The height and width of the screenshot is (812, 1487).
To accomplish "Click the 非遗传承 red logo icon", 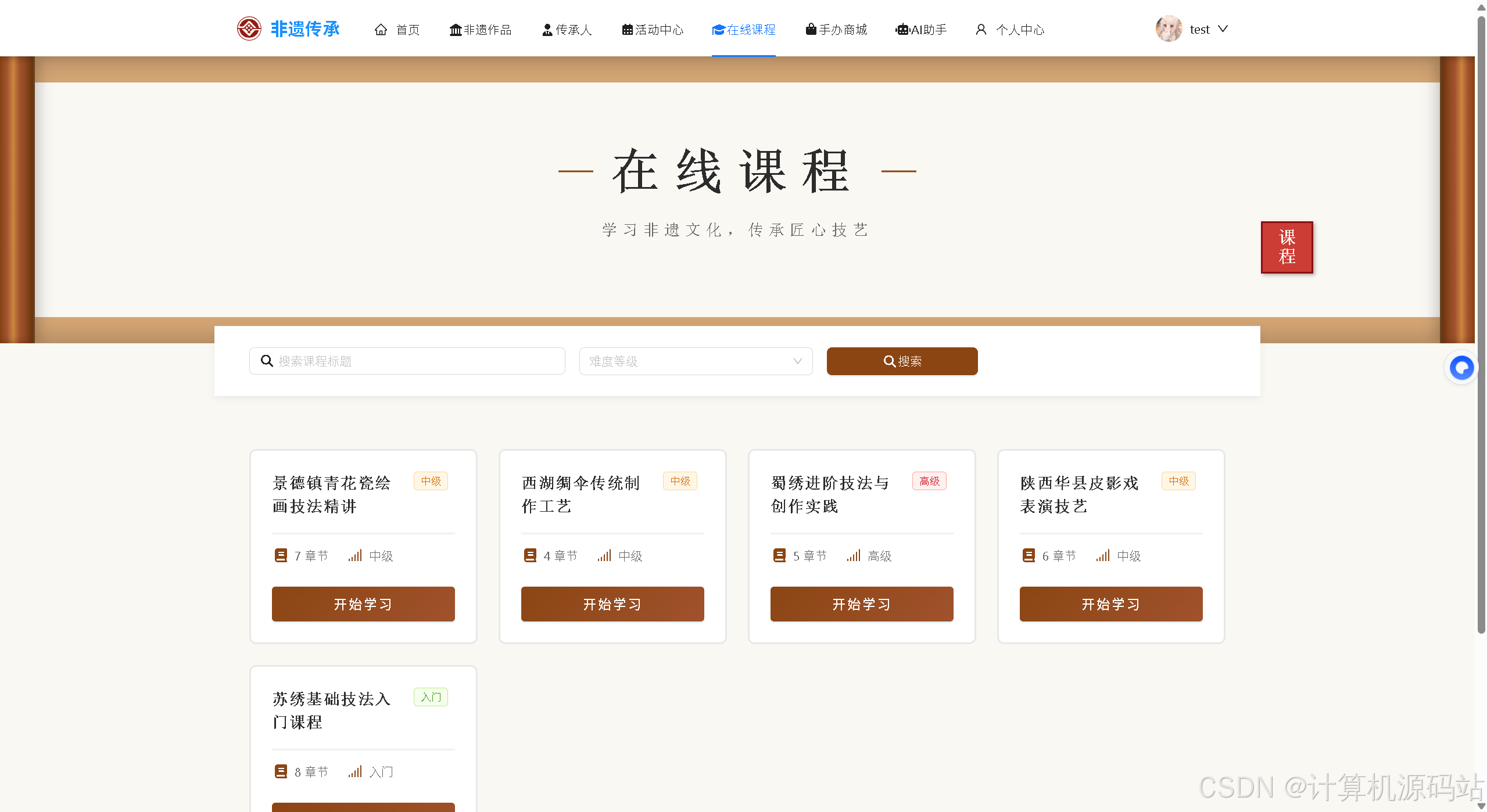I will (x=249, y=28).
